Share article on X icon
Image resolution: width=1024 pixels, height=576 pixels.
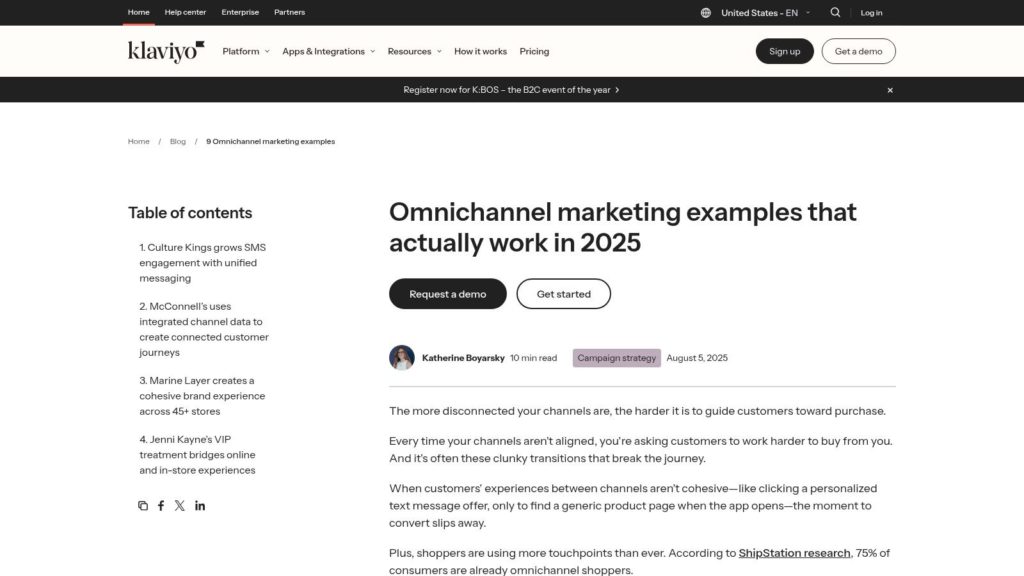[180, 506]
